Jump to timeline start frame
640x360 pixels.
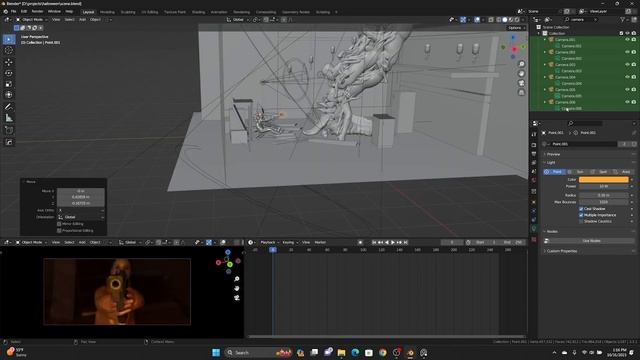[x=374, y=242]
